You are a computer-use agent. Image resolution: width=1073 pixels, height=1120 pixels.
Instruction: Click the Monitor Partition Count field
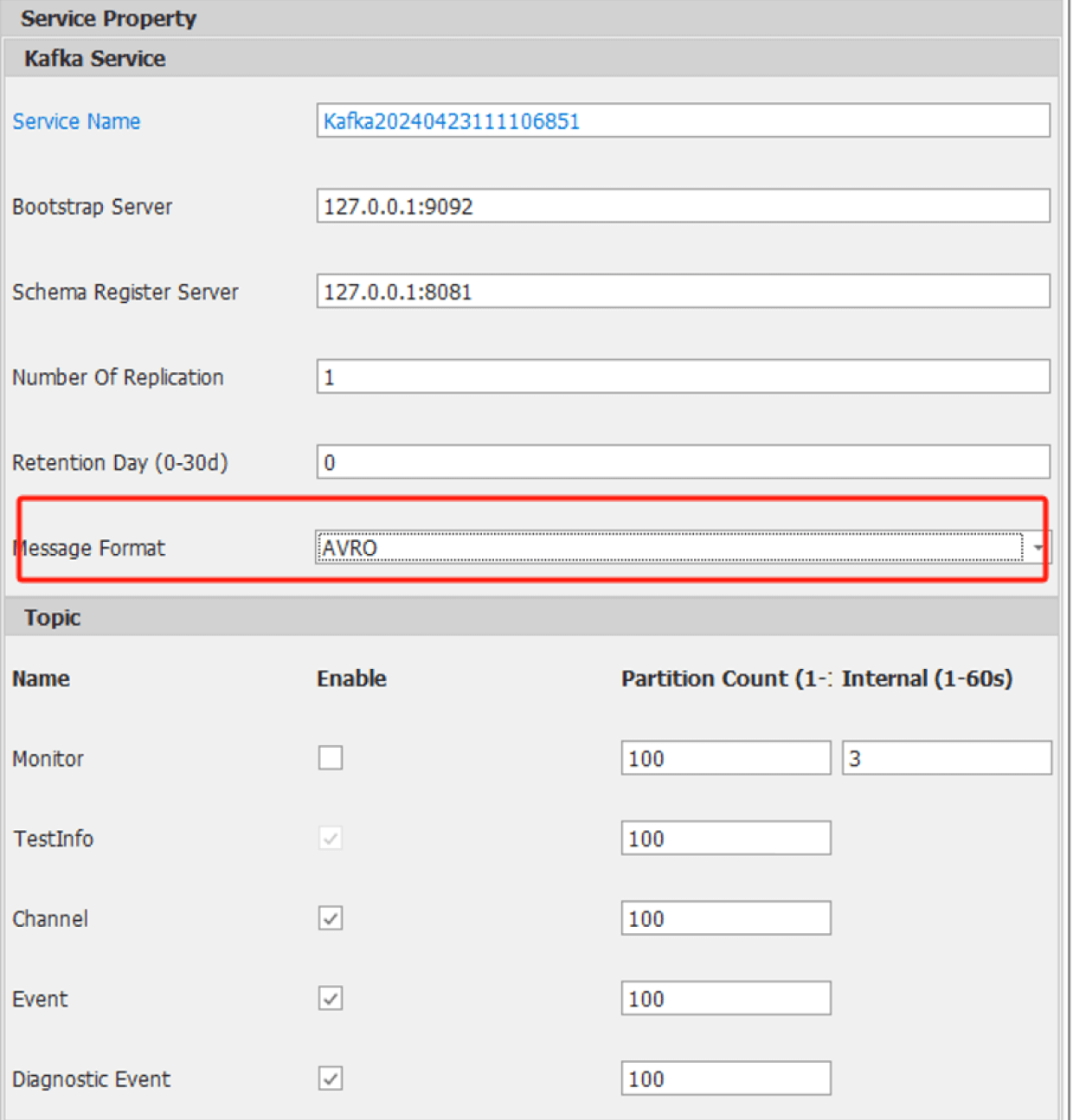point(726,758)
